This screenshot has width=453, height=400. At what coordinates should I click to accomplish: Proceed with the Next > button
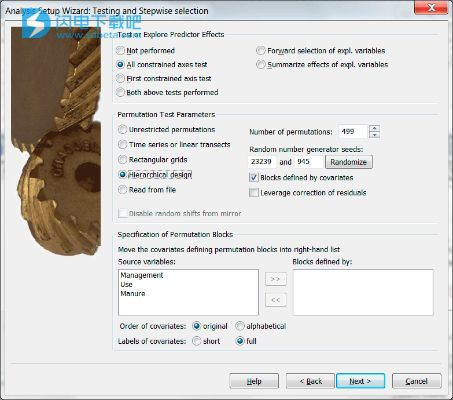(360, 381)
